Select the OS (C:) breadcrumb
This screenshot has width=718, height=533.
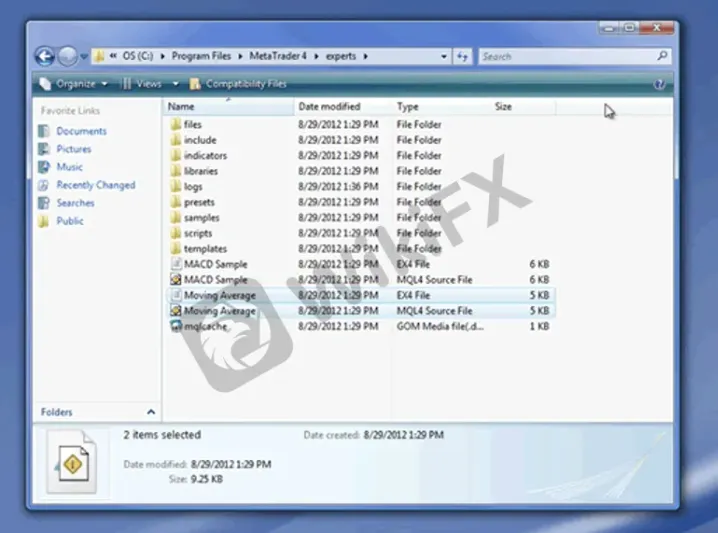coord(138,56)
